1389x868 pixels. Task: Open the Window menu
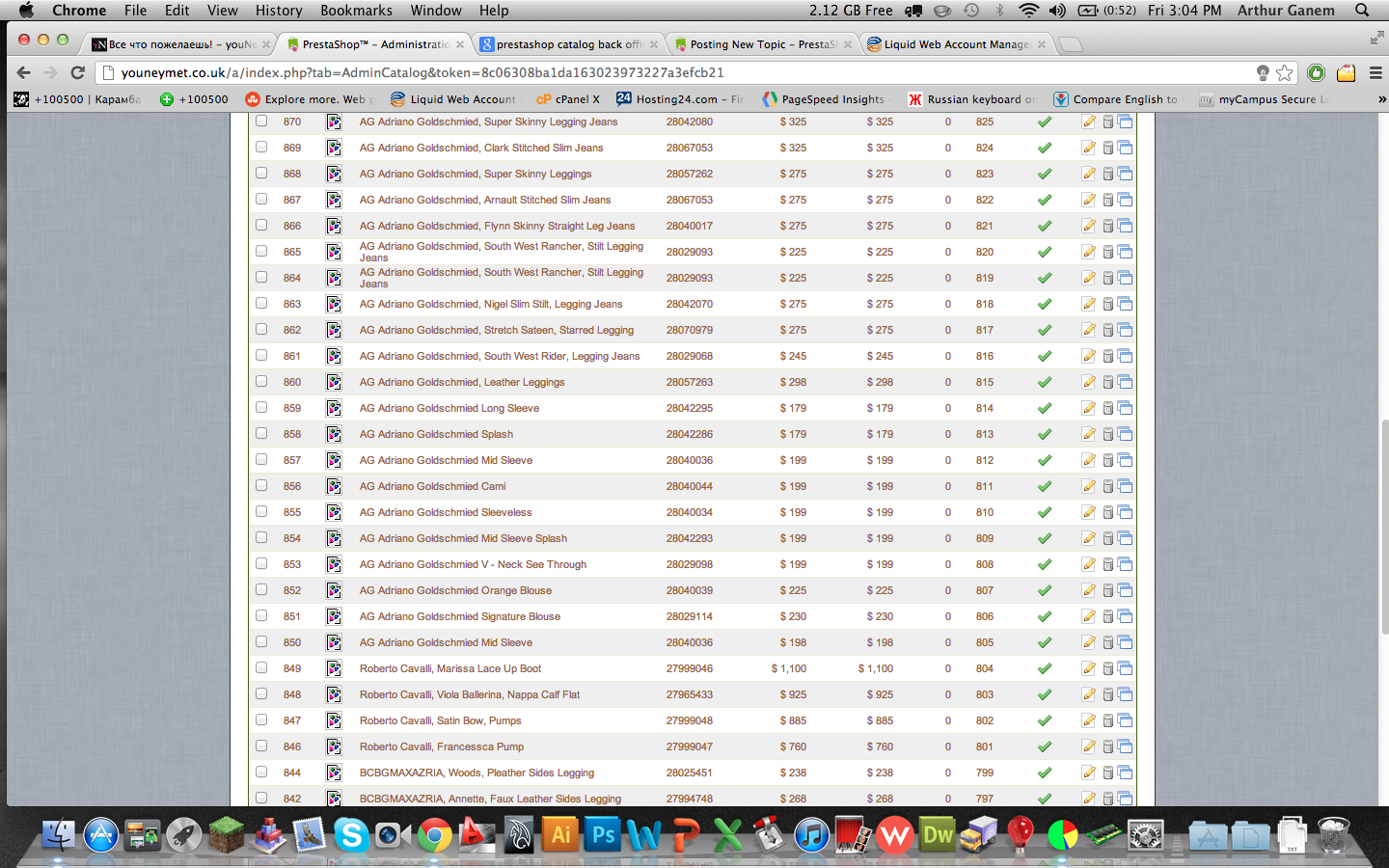click(x=436, y=11)
